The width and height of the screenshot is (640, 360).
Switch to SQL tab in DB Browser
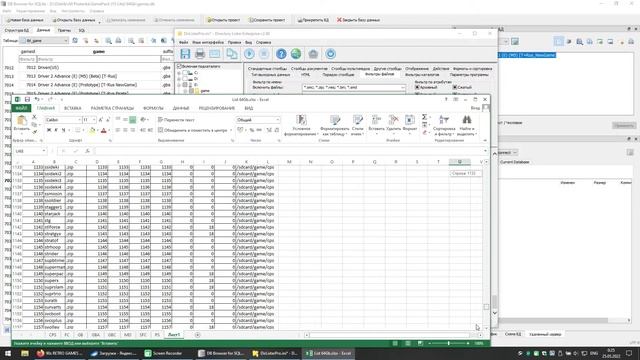tap(82, 30)
